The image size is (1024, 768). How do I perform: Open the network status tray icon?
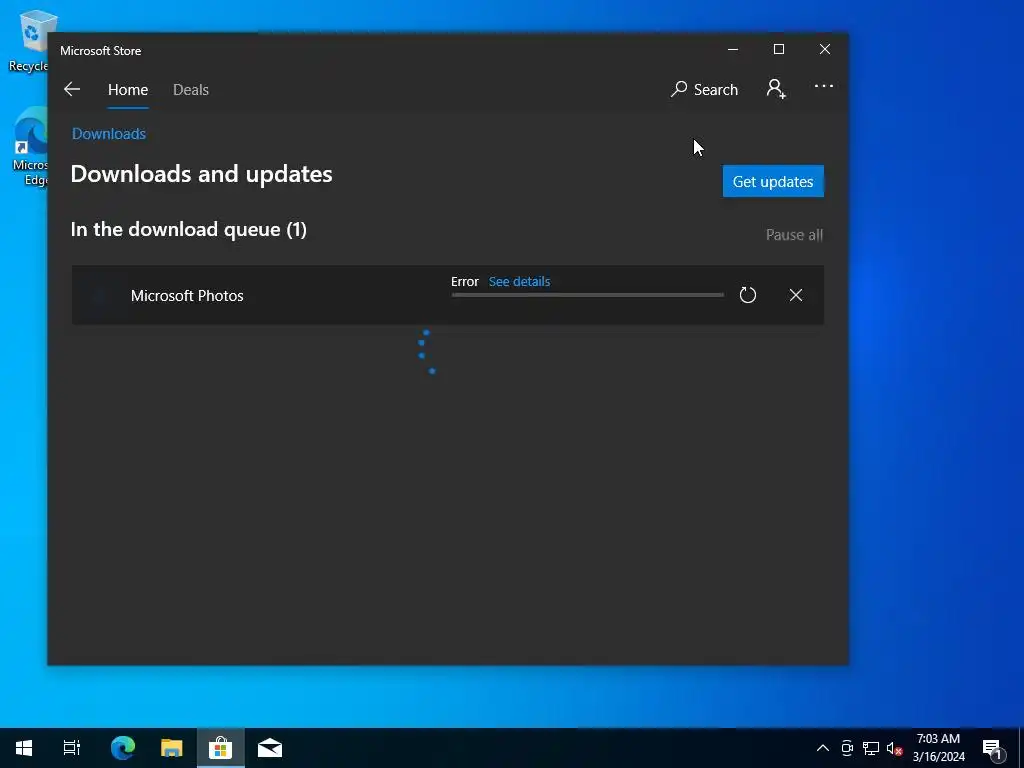(871, 748)
